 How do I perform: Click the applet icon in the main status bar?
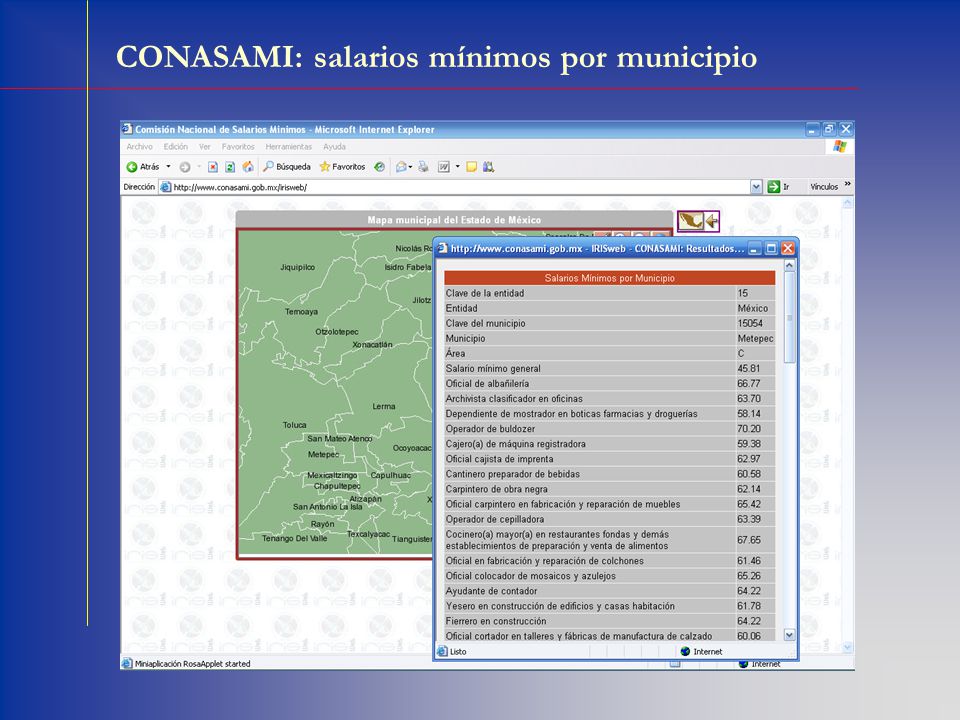click(127, 663)
